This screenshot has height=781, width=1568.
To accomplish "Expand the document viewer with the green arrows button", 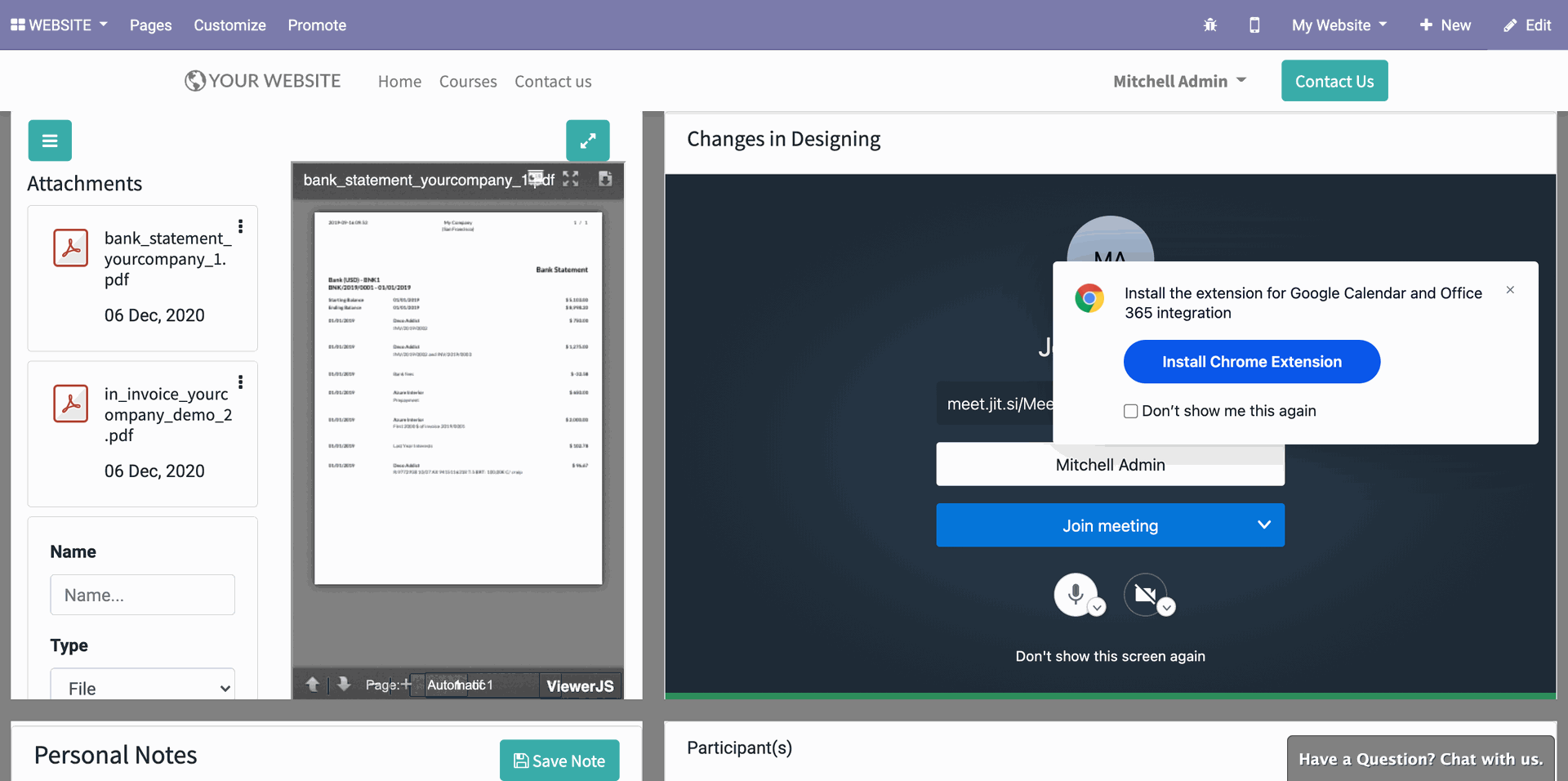I will click(587, 141).
